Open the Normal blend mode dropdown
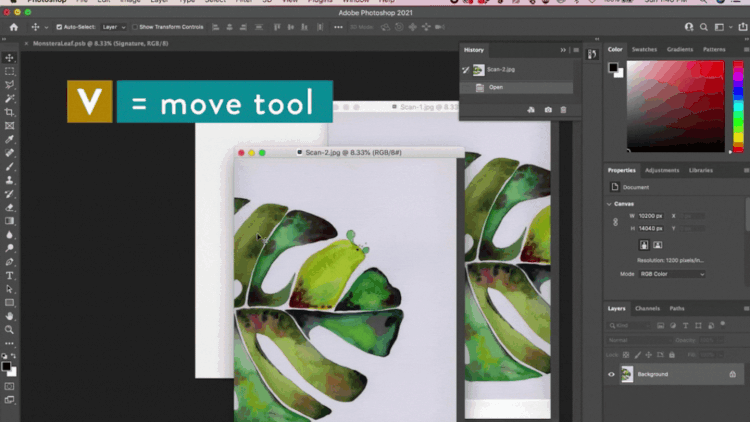This screenshot has height=422, width=750. 639,340
